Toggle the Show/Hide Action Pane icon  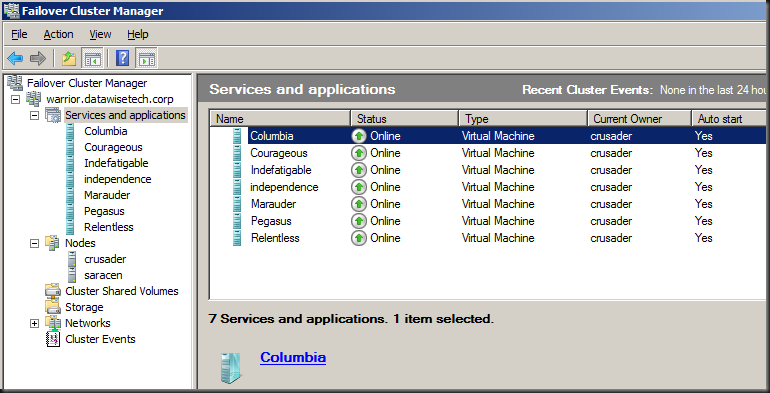(146, 59)
